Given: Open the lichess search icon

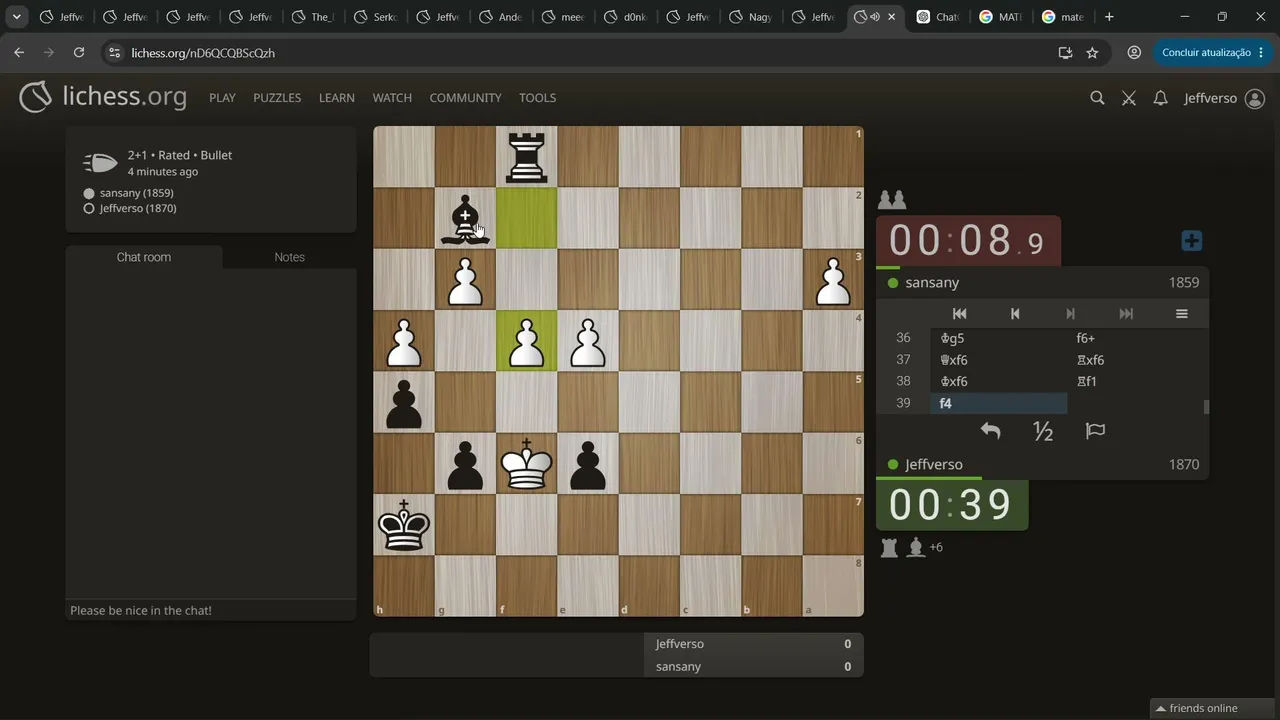Looking at the screenshot, I should coord(1097,98).
